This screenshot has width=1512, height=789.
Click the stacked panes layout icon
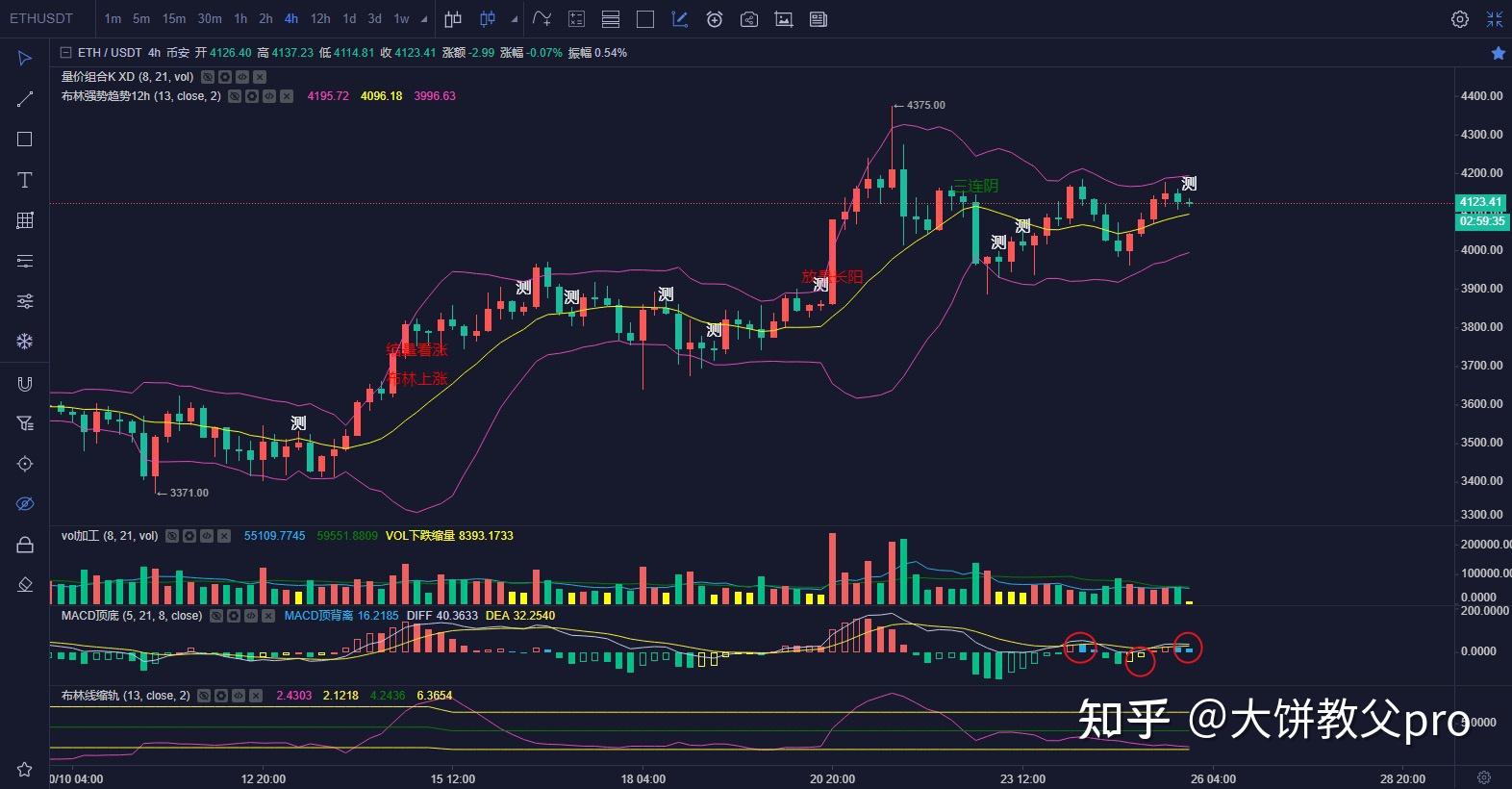[611, 19]
